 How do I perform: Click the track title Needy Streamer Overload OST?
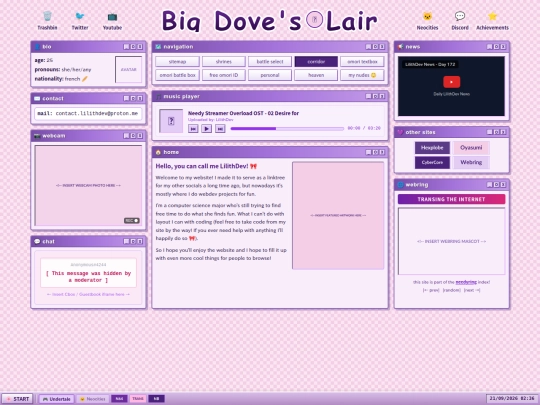point(243,113)
